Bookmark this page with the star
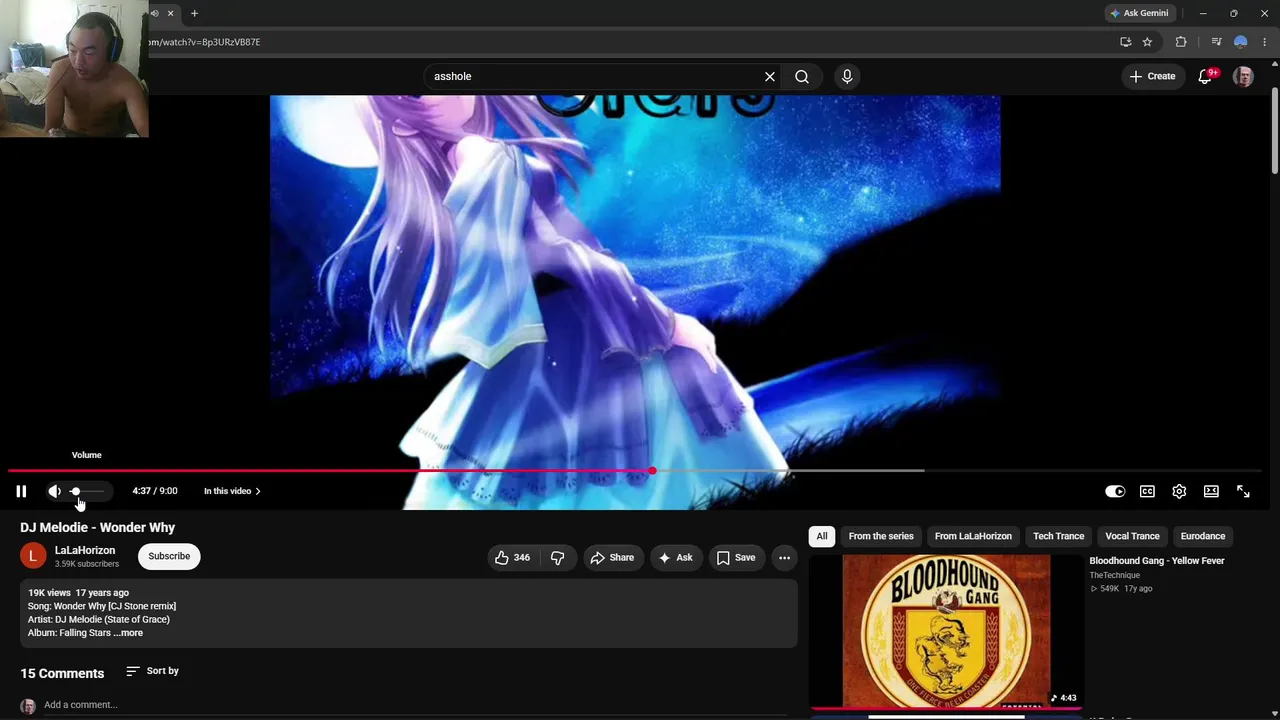Viewport: 1280px width, 720px height. click(x=1147, y=42)
